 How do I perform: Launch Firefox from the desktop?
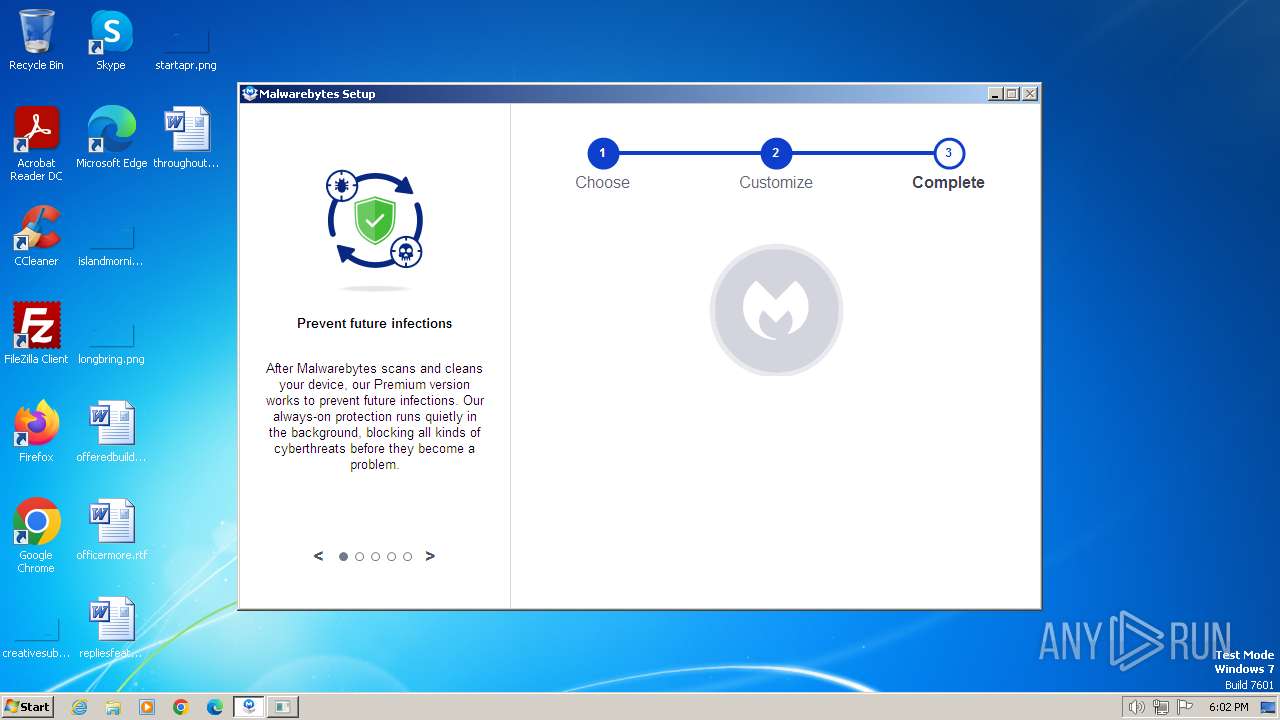[x=36, y=432]
